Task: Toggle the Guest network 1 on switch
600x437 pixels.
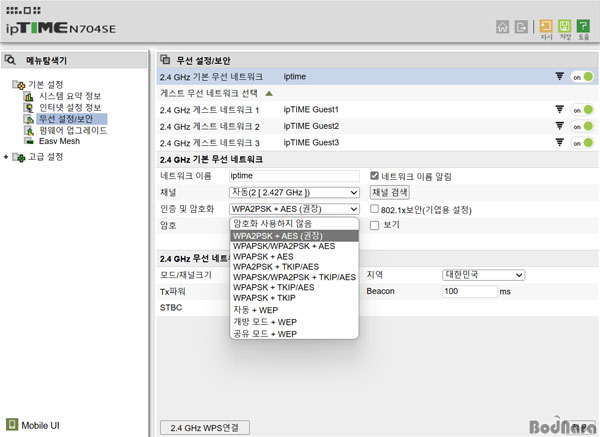Action: tap(582, 110)
